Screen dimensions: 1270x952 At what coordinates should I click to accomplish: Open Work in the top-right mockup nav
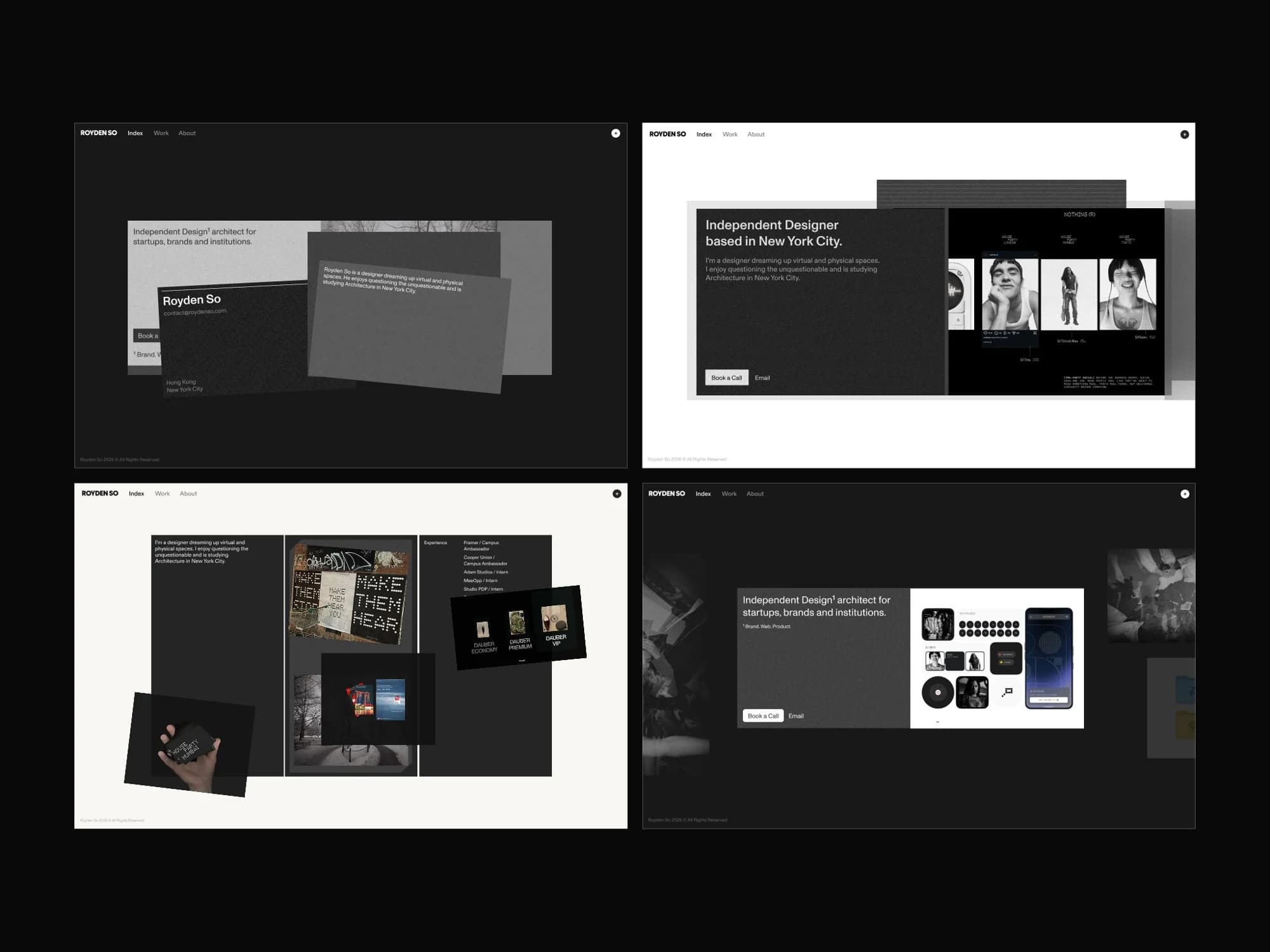coord(730,135)
